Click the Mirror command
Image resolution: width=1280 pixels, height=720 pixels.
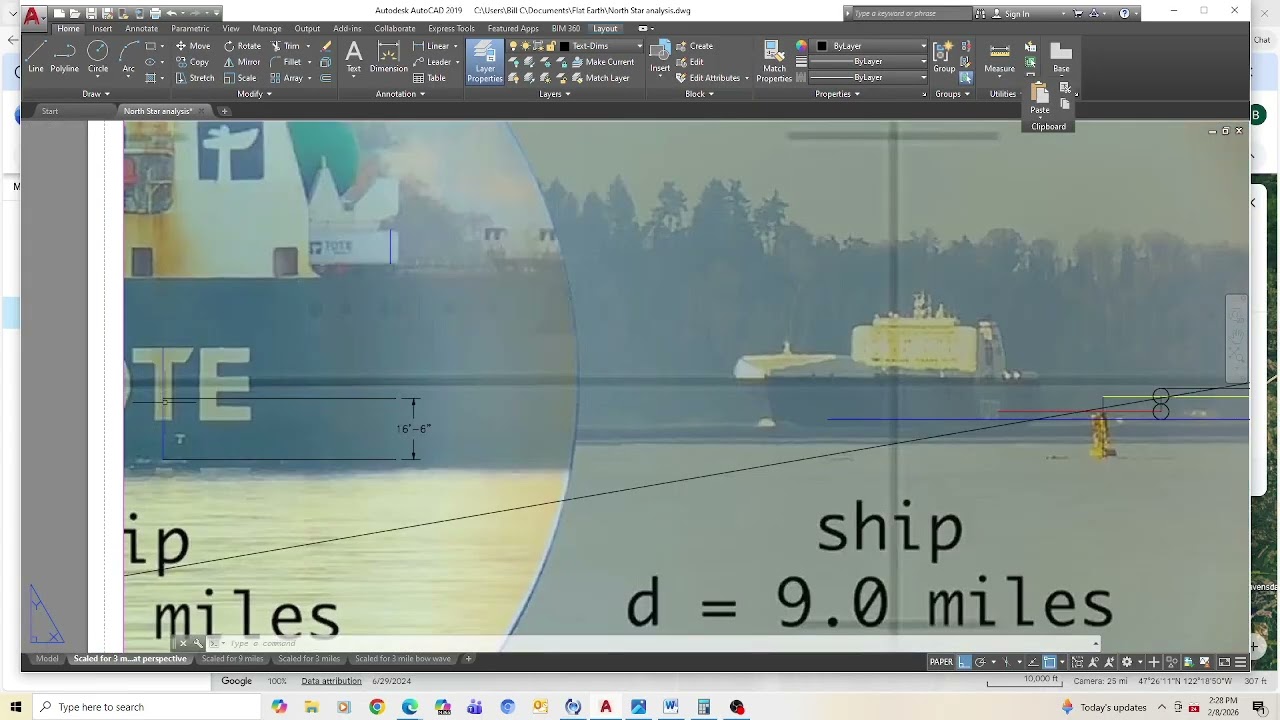tap(241, 62)
